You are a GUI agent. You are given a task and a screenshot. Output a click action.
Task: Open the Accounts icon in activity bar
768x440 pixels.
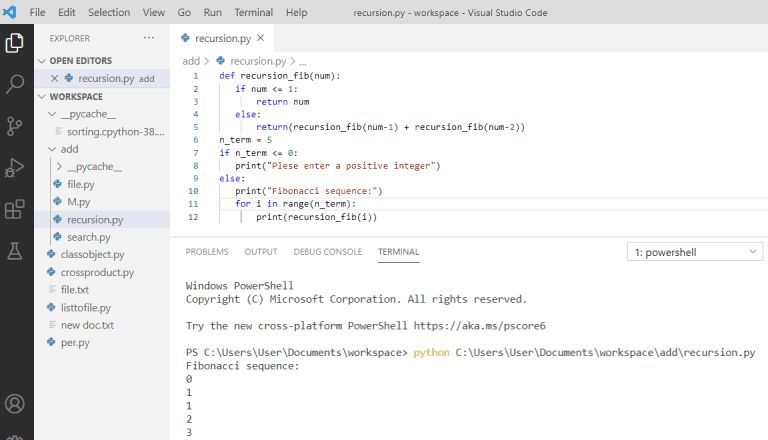click(15, 404)
